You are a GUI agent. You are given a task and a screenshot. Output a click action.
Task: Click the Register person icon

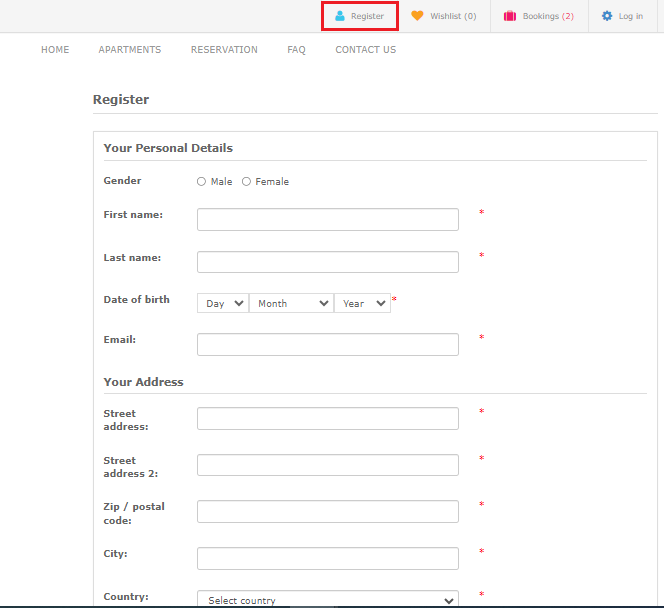tap(340, 16)
